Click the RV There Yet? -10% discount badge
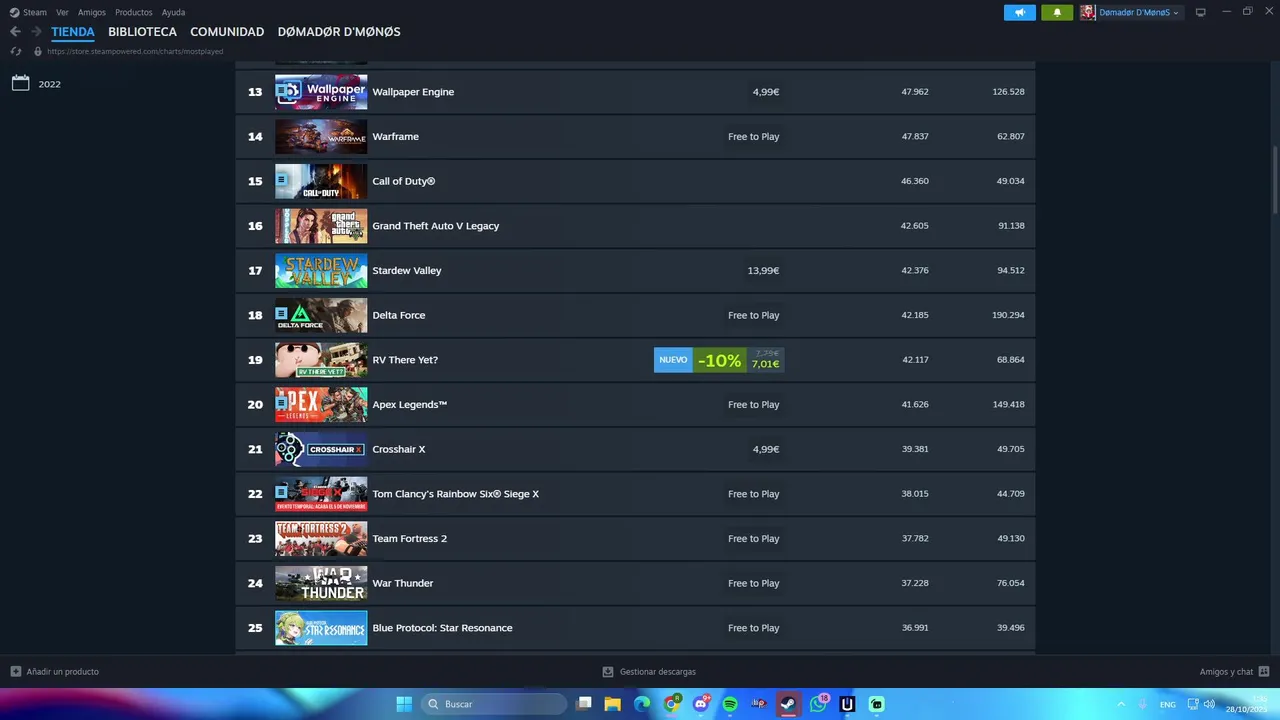The image size is (1280, 720). (x=719, y=360)
